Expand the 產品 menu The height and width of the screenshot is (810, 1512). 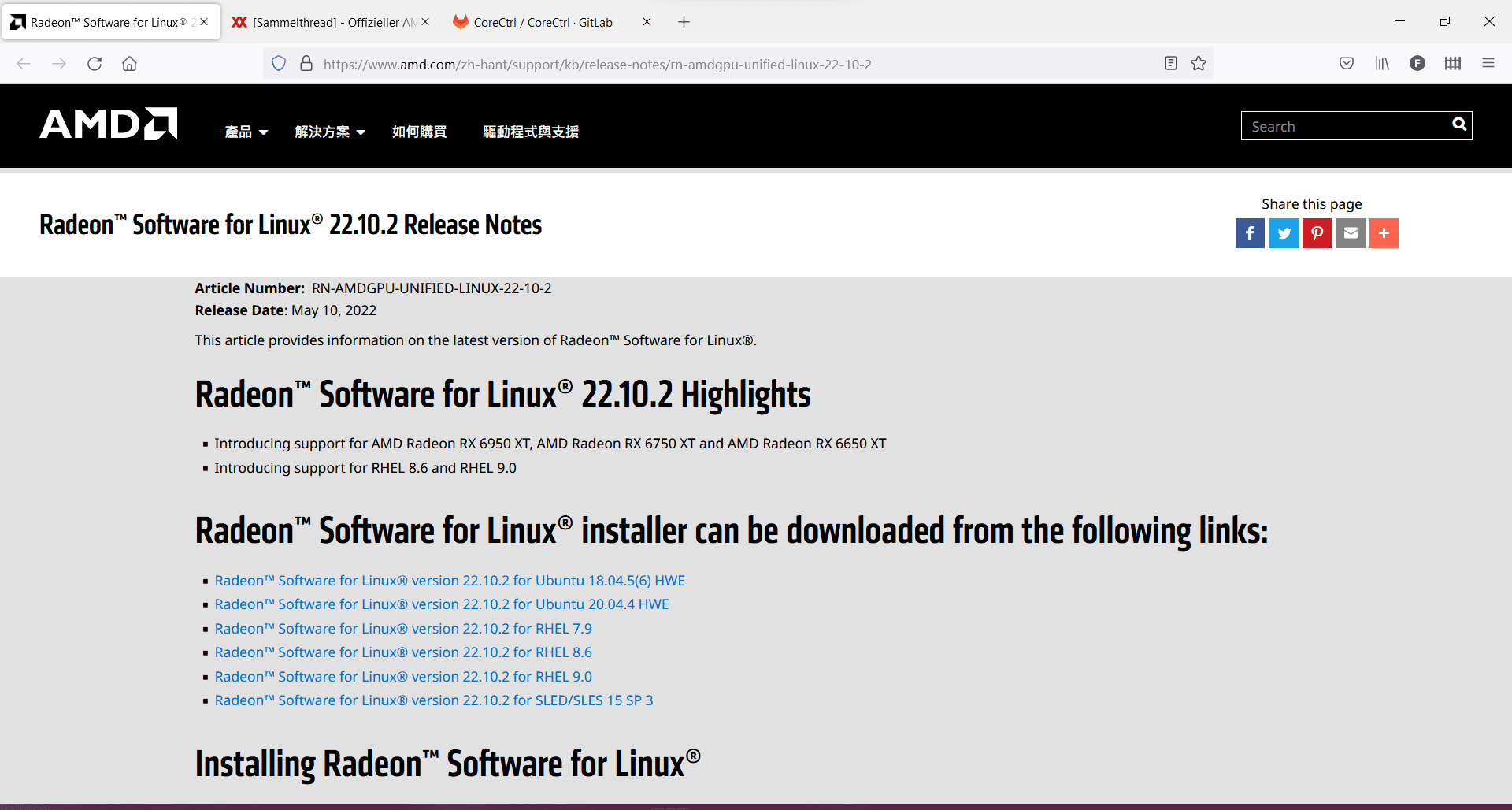(x=246, y=132)
